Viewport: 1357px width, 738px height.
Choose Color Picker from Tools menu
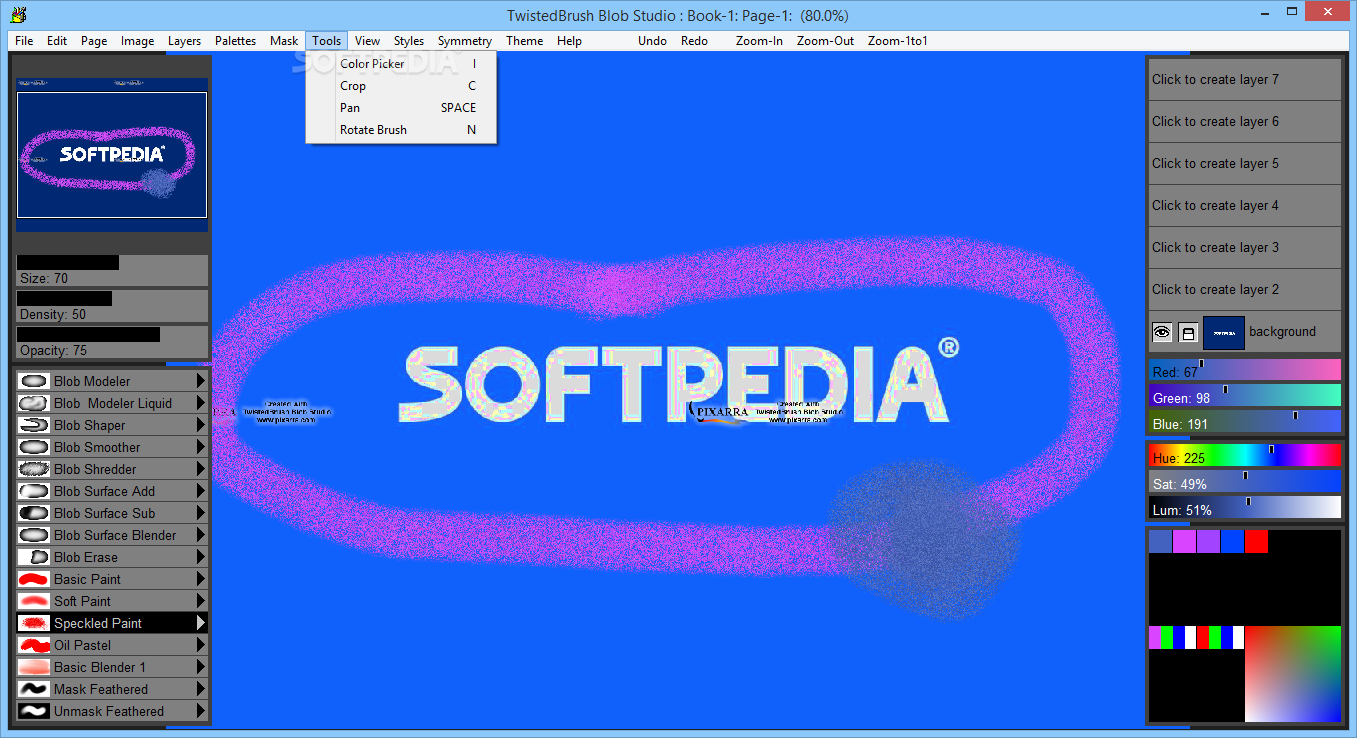[x=401, y=64]
